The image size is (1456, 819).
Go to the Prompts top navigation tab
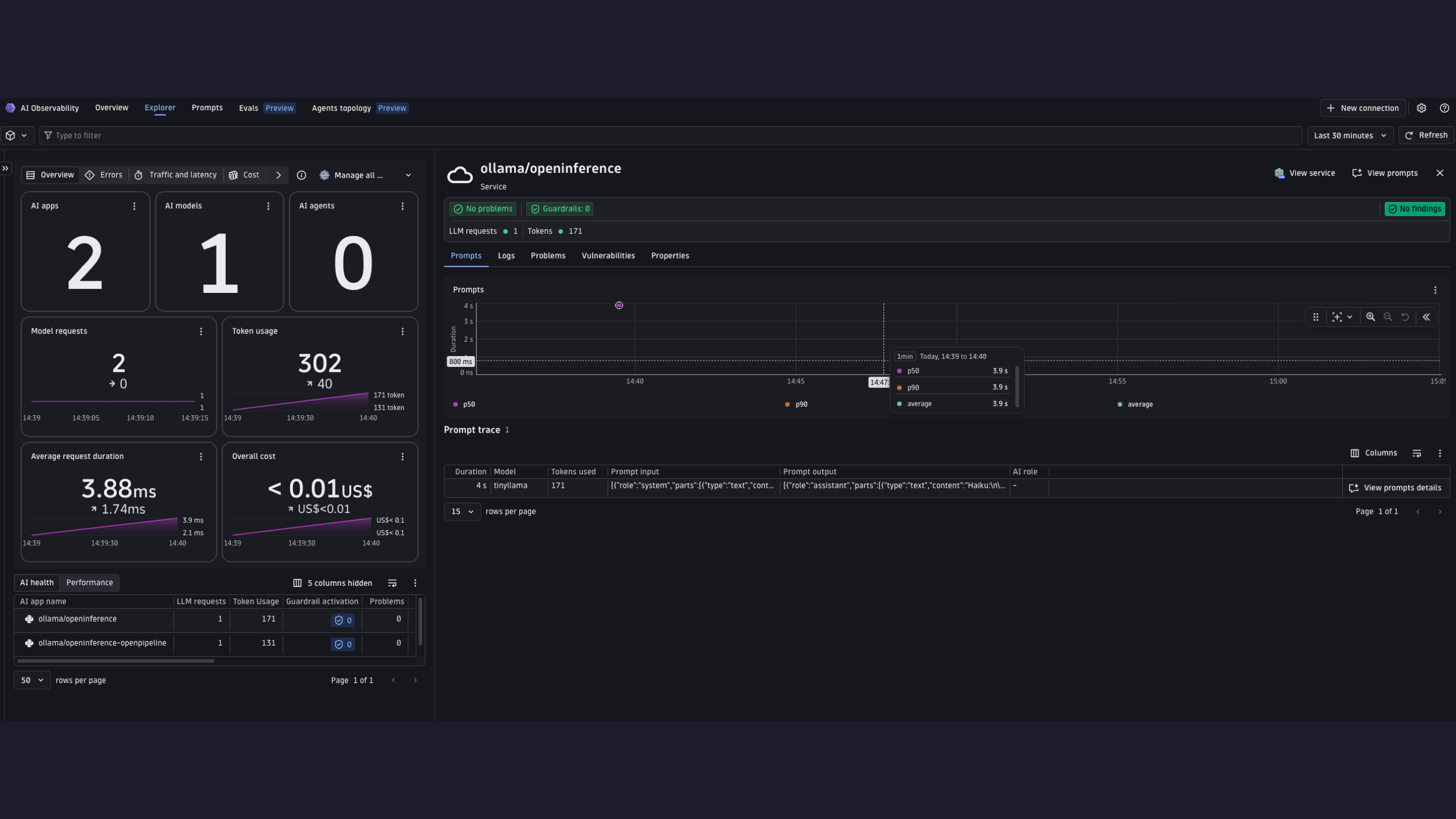tap(207, 107)
